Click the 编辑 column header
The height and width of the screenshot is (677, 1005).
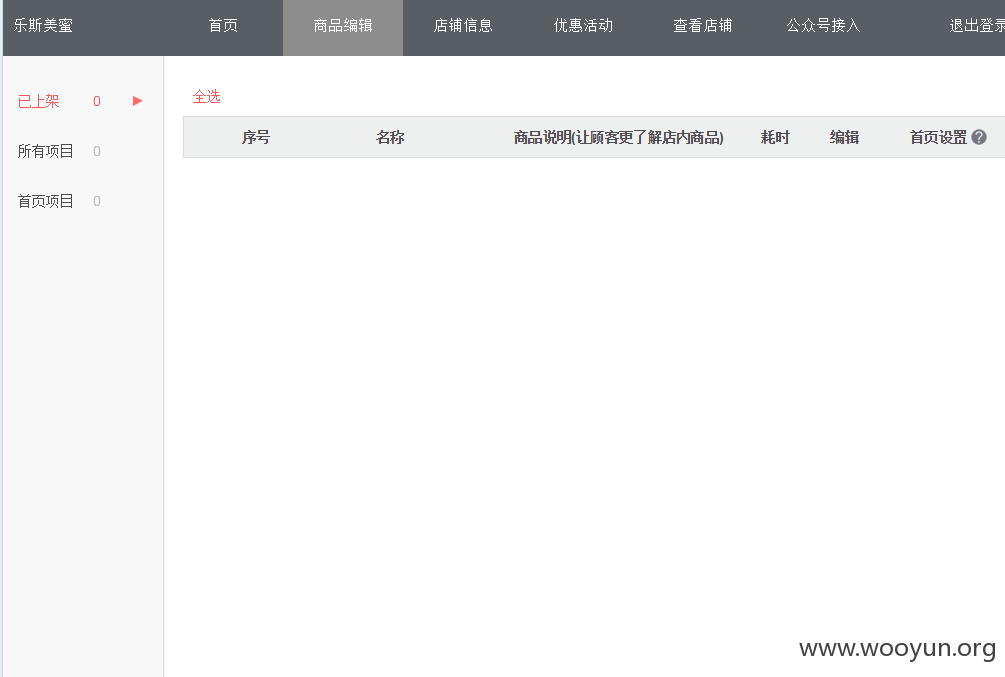click(x=844, y=137)
